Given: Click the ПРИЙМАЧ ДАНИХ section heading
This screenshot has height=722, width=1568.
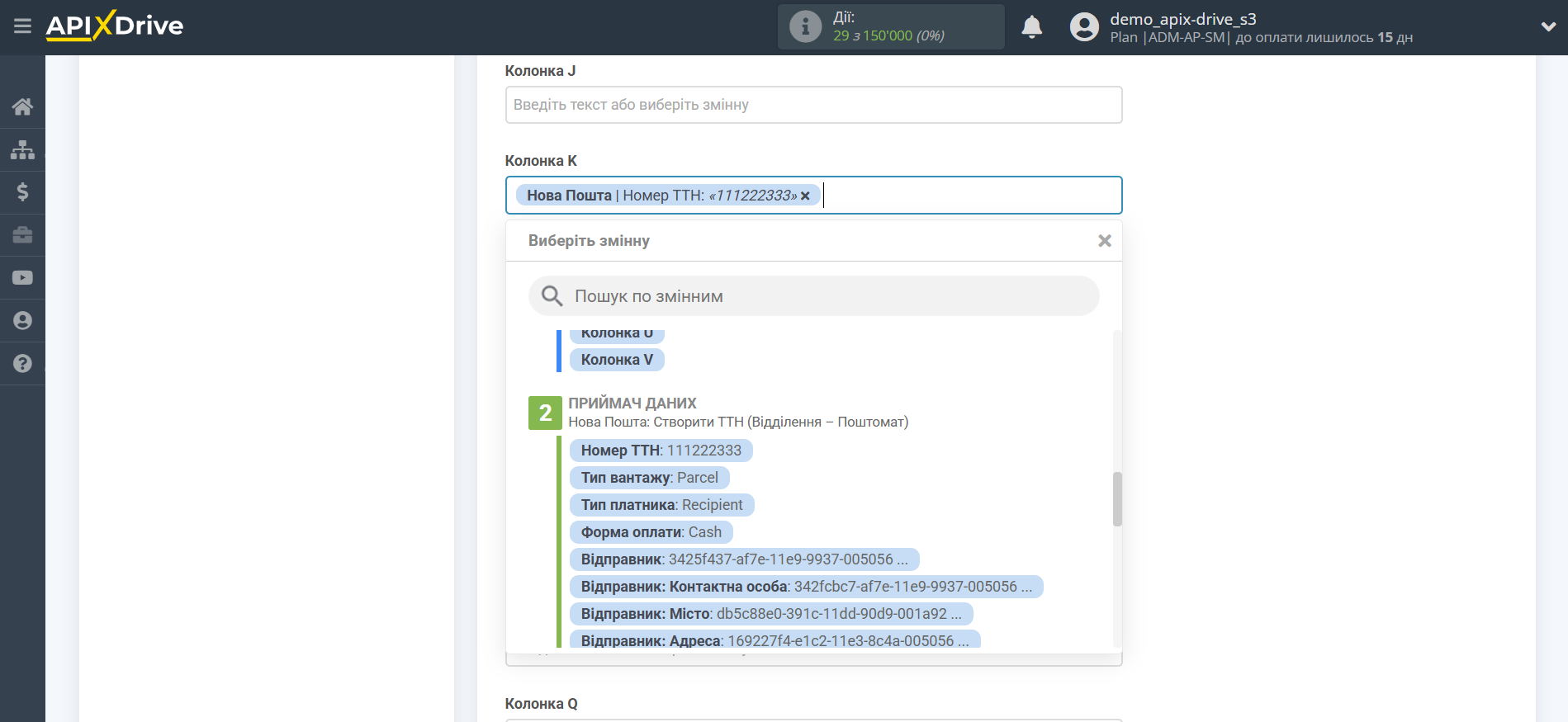Looking at the screenshot, I should click(632, 403).
